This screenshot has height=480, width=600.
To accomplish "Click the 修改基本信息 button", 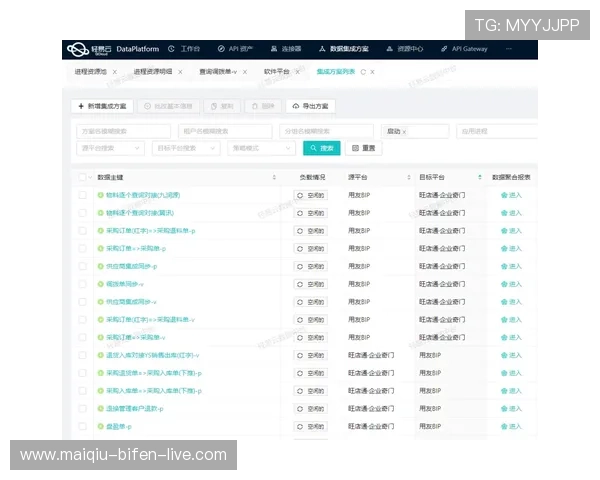I will coord(168,106).
